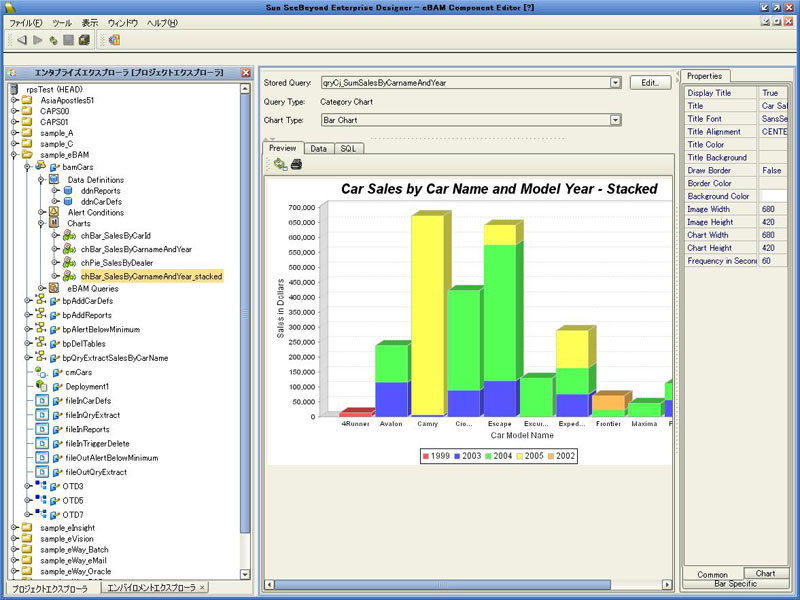This screenshot has height=600, width=800.
Task: Open the 表示 menu
Action: coord(89,23)
